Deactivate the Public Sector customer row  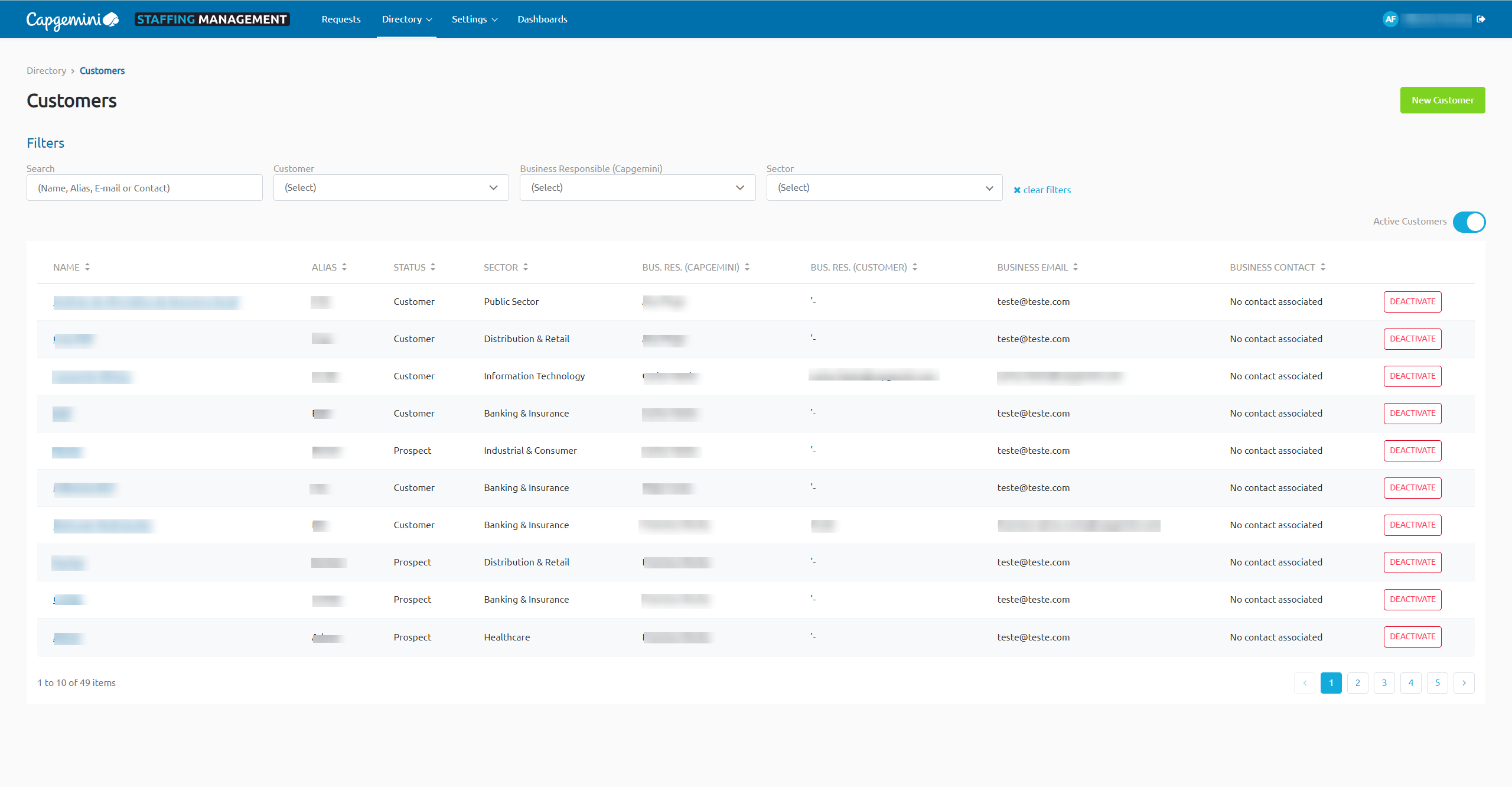[x=1412, y=301]
